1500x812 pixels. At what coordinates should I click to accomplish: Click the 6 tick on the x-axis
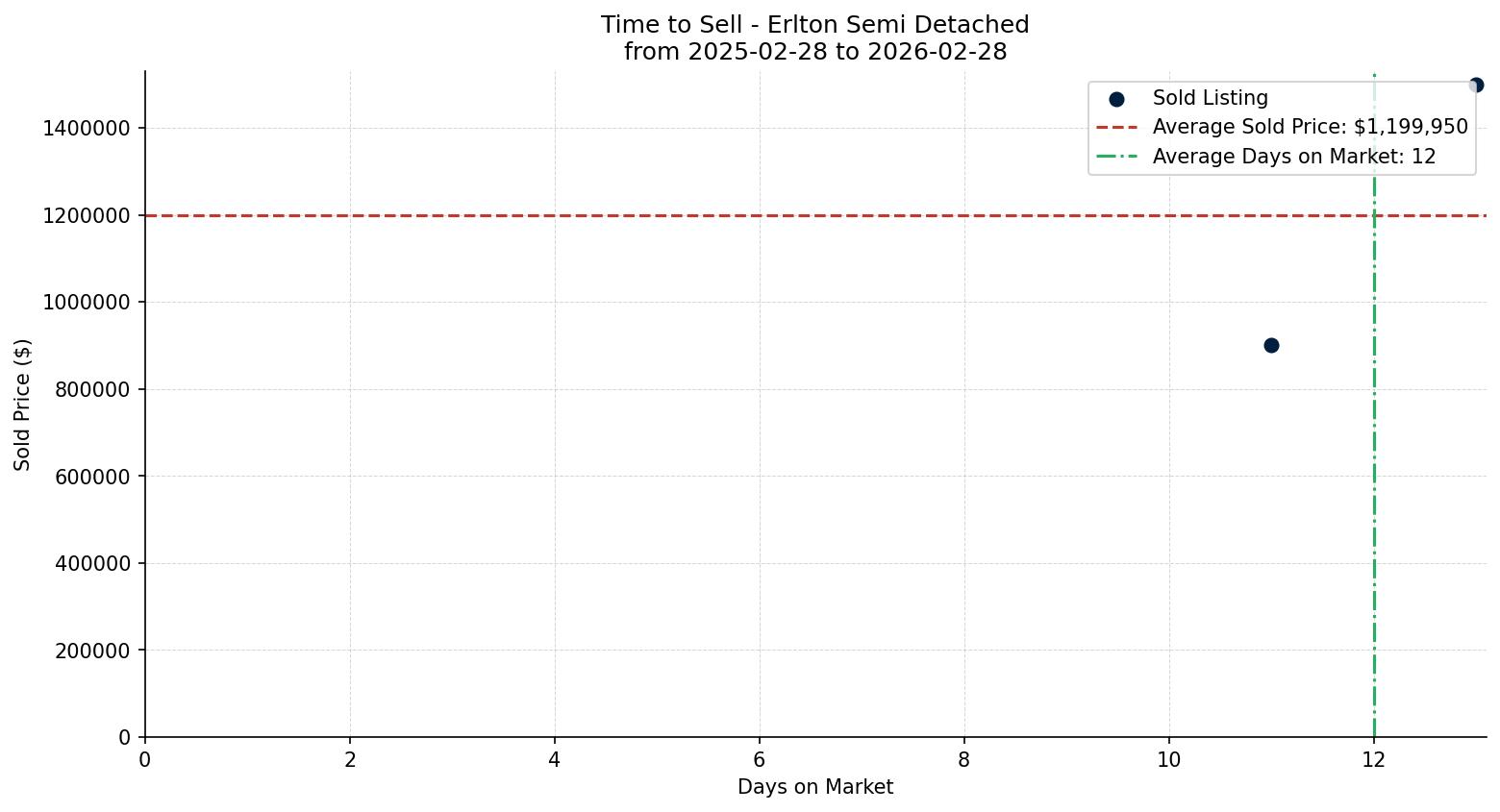(x=760, y=760)
